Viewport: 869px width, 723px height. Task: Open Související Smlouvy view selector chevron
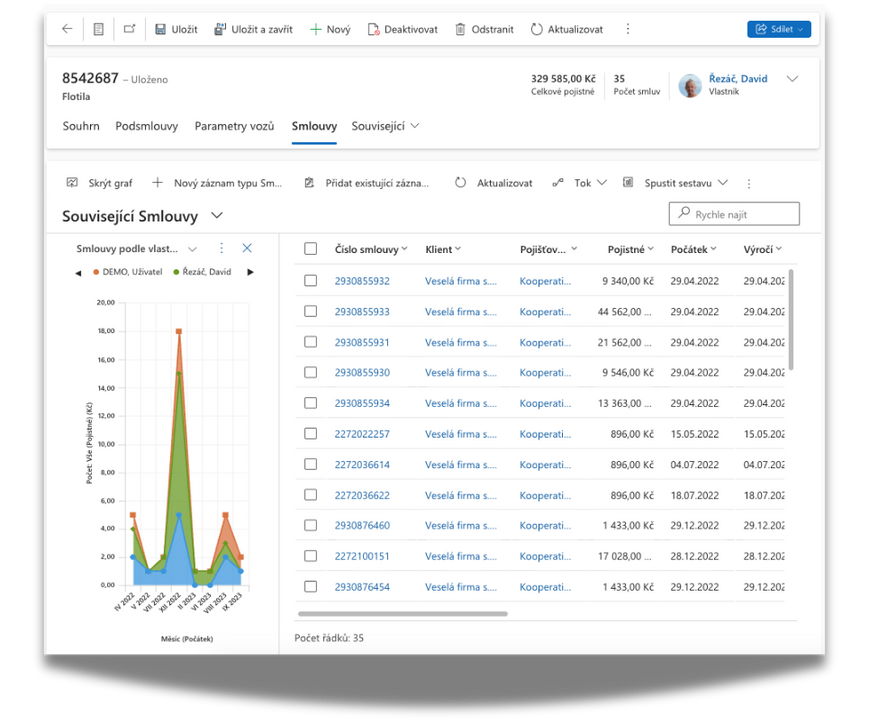pyautogui.click(x=217, y=216)
